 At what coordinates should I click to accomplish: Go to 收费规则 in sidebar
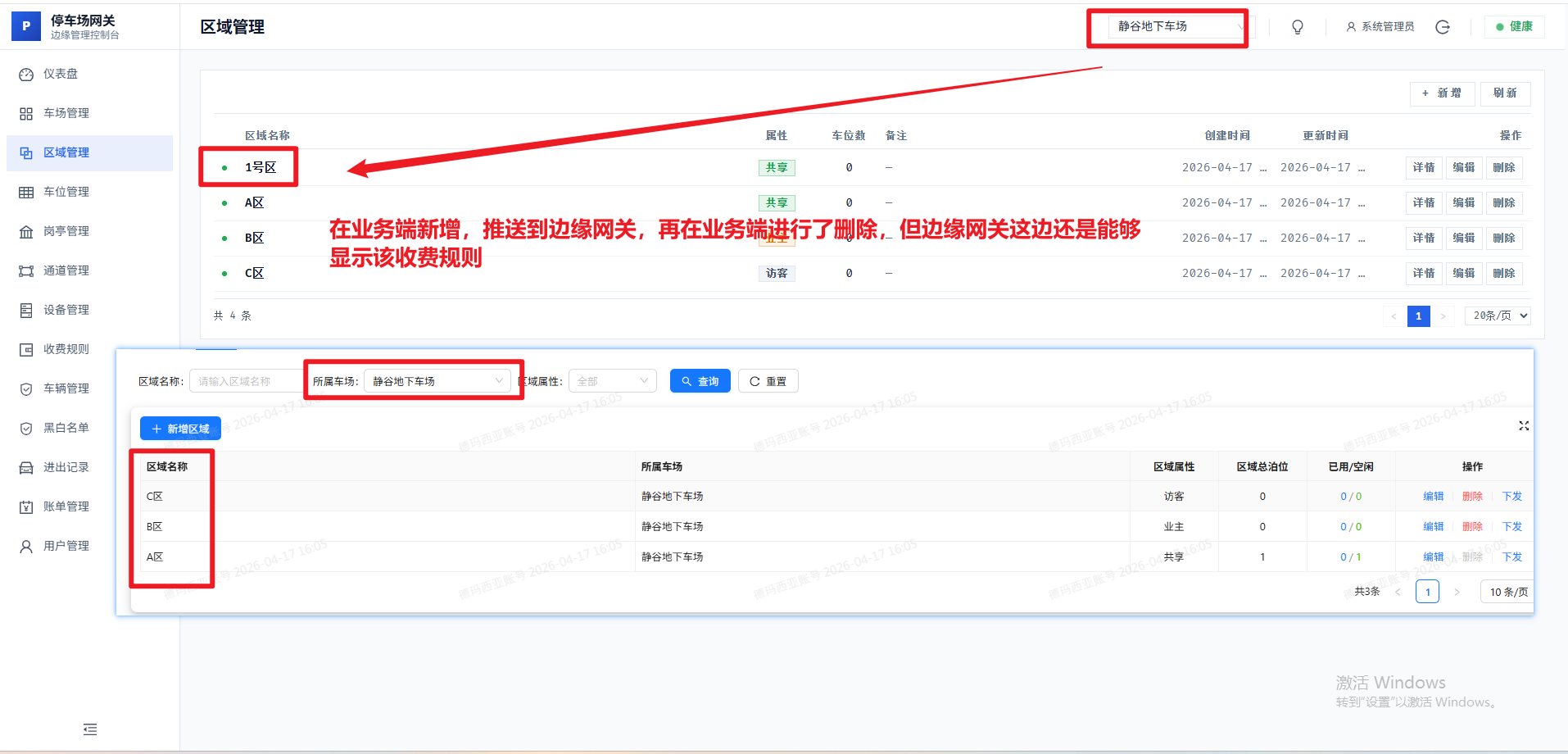click(66, 349)
